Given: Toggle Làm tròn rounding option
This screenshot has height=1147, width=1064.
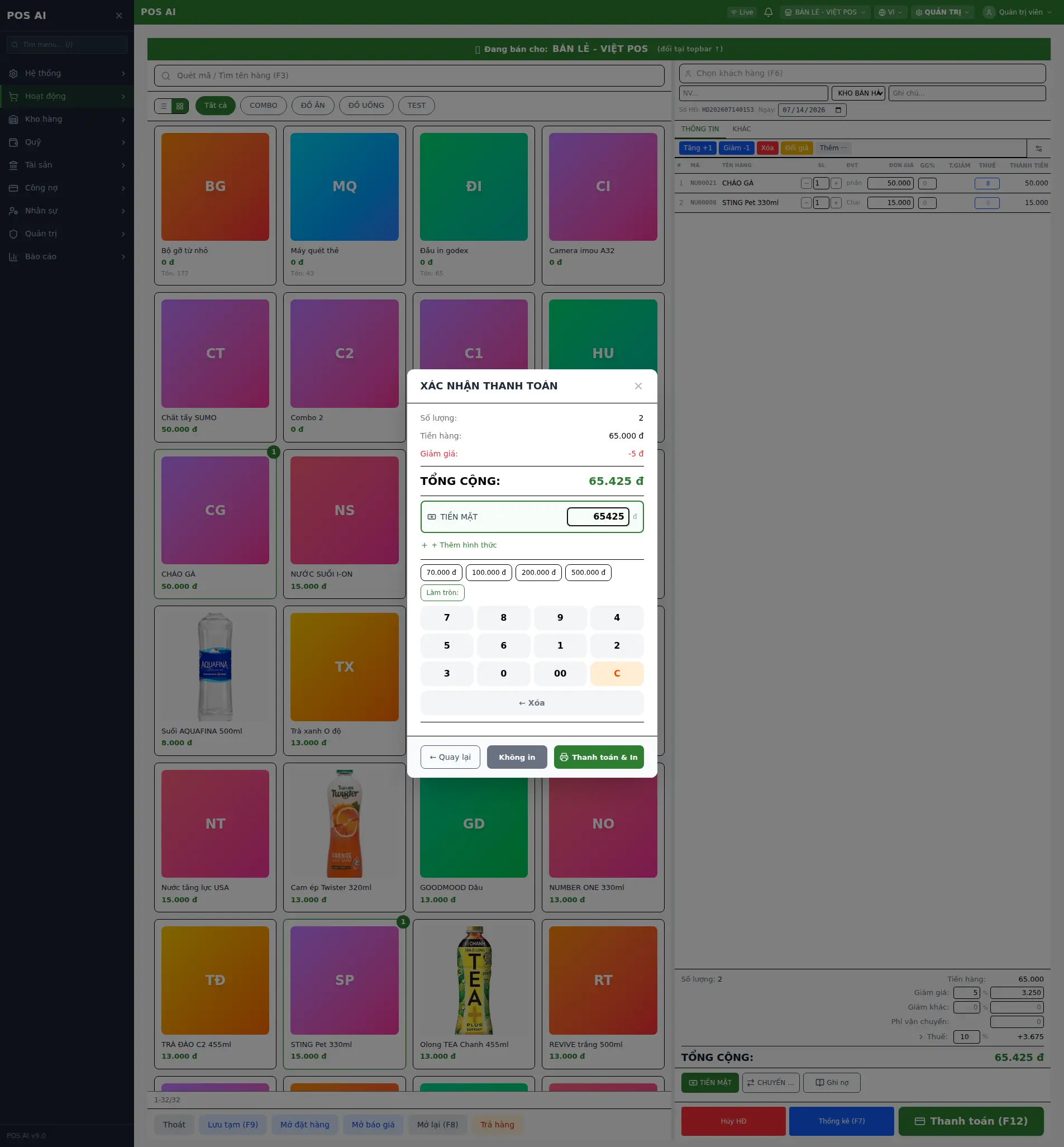Looking at the screenshot, I should pyautogui.click(x=442, y=593).
